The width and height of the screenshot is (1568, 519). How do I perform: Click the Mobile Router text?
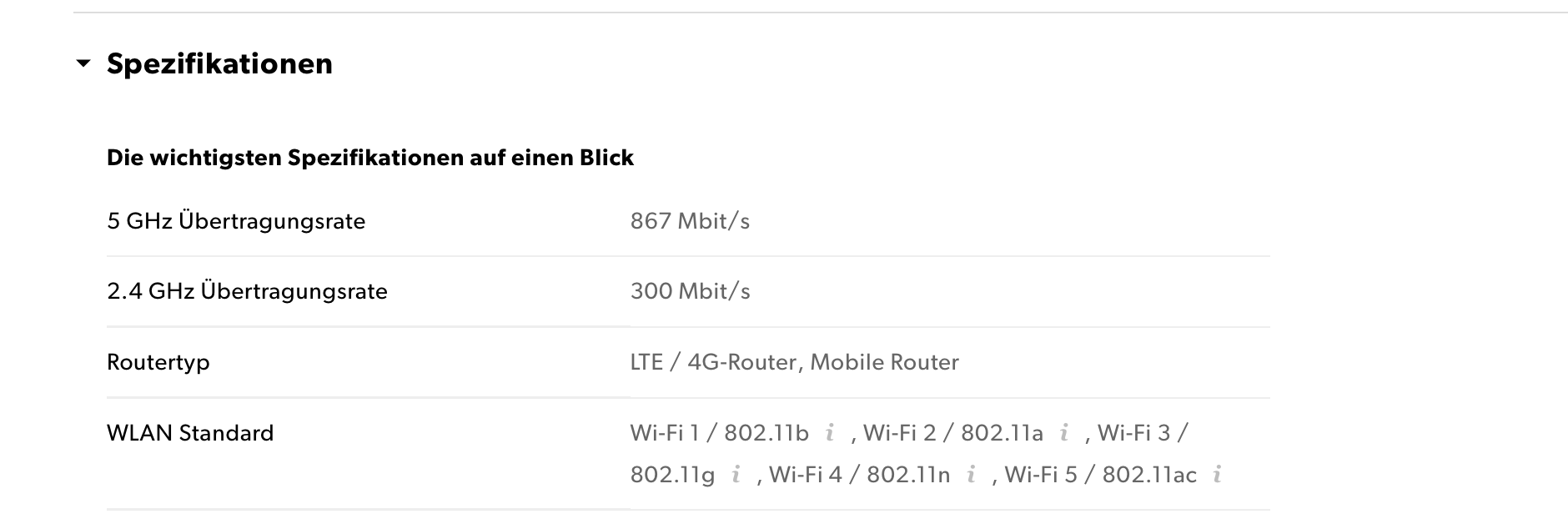pyautogui.click(x=885, y=362)
